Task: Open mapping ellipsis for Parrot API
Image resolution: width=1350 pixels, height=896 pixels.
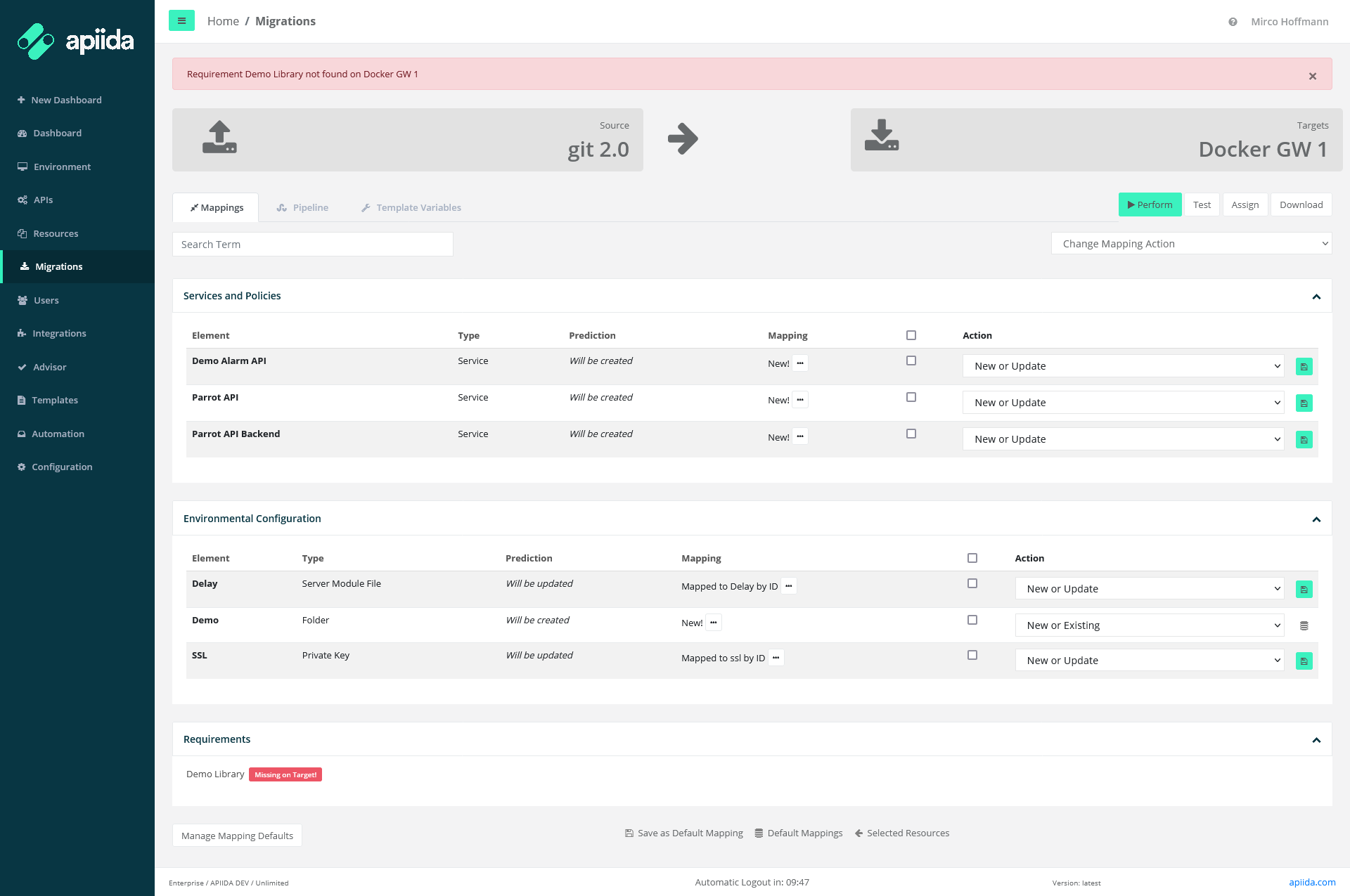Action: click(x=800, y=400)
